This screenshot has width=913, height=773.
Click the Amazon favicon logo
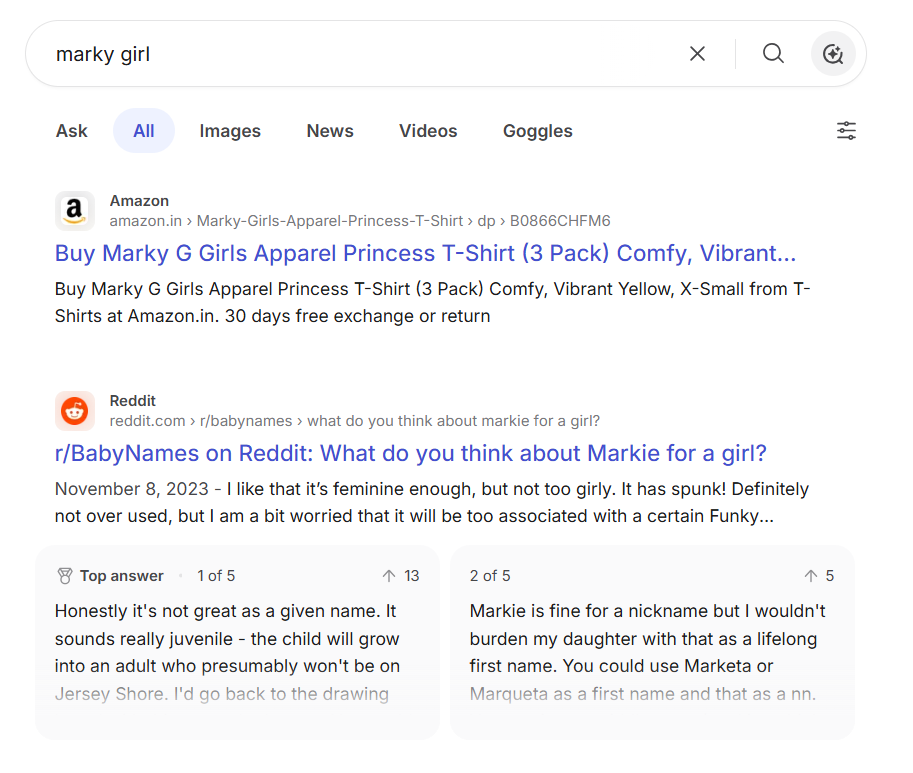tap(75, 211)
